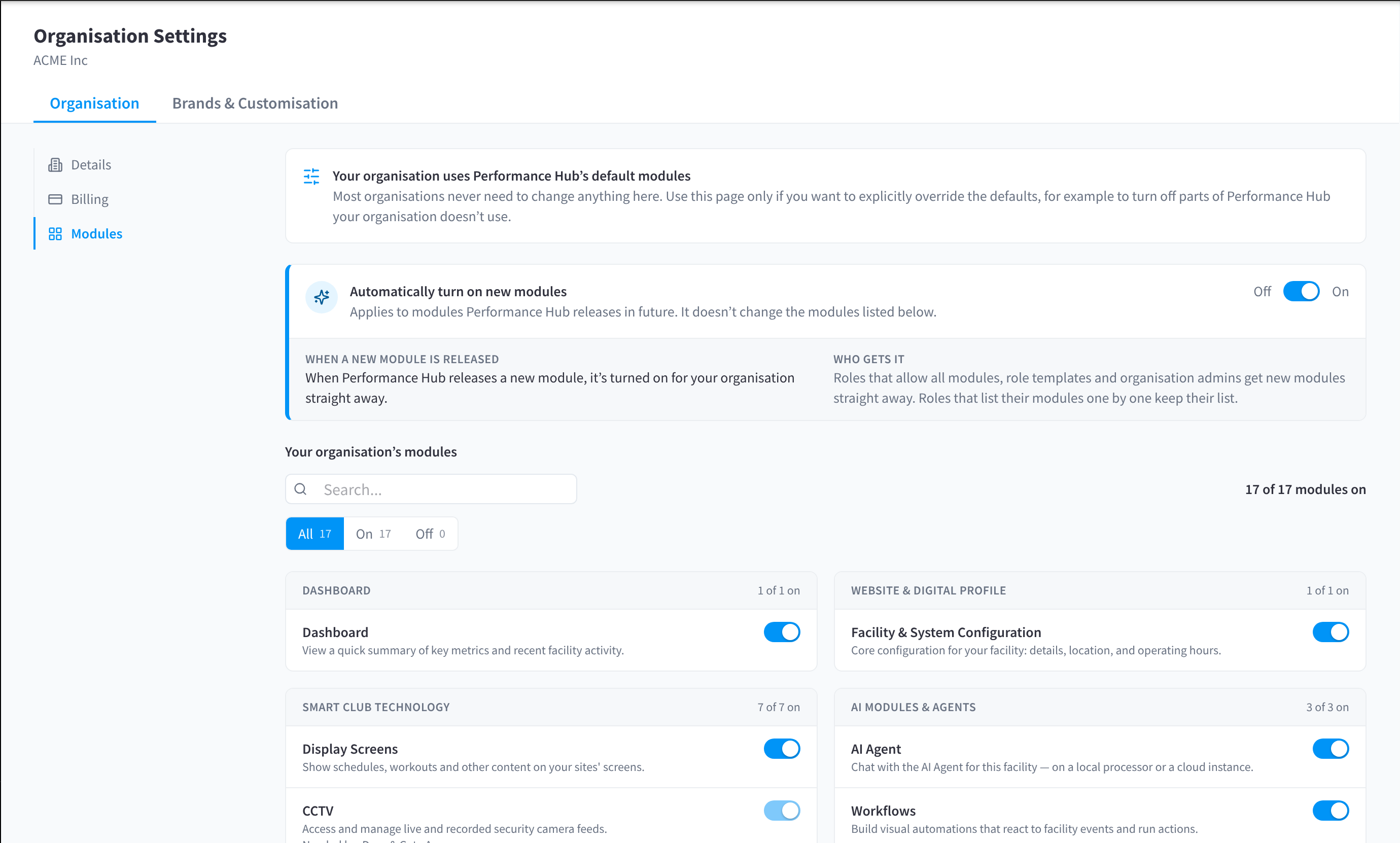Screen dimensions: 1400x843
Task: Filter modules by On 17
Action: click(x=373, y=534)
